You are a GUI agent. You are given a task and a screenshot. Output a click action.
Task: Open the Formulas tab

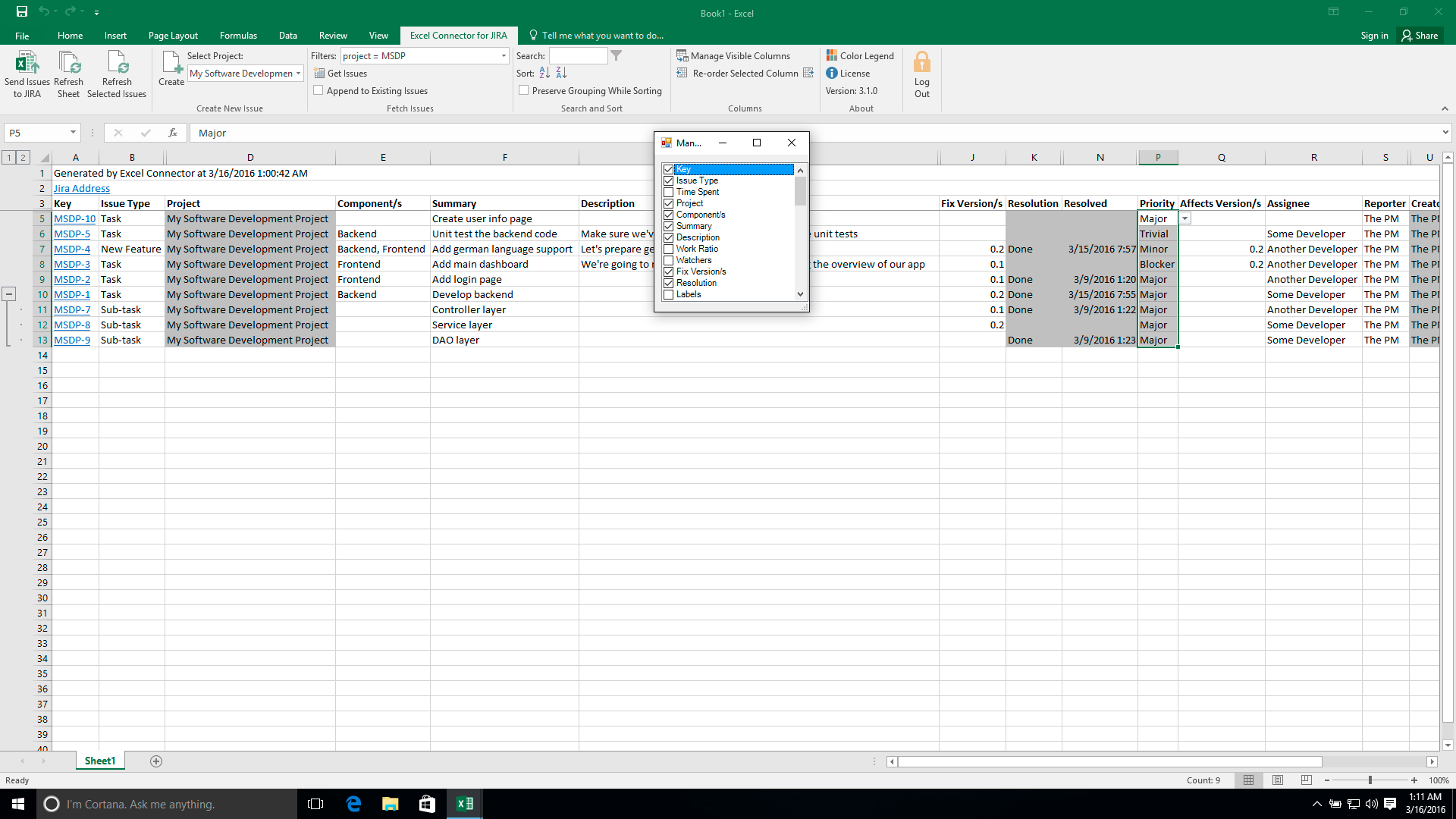click(x=238, y=35)
